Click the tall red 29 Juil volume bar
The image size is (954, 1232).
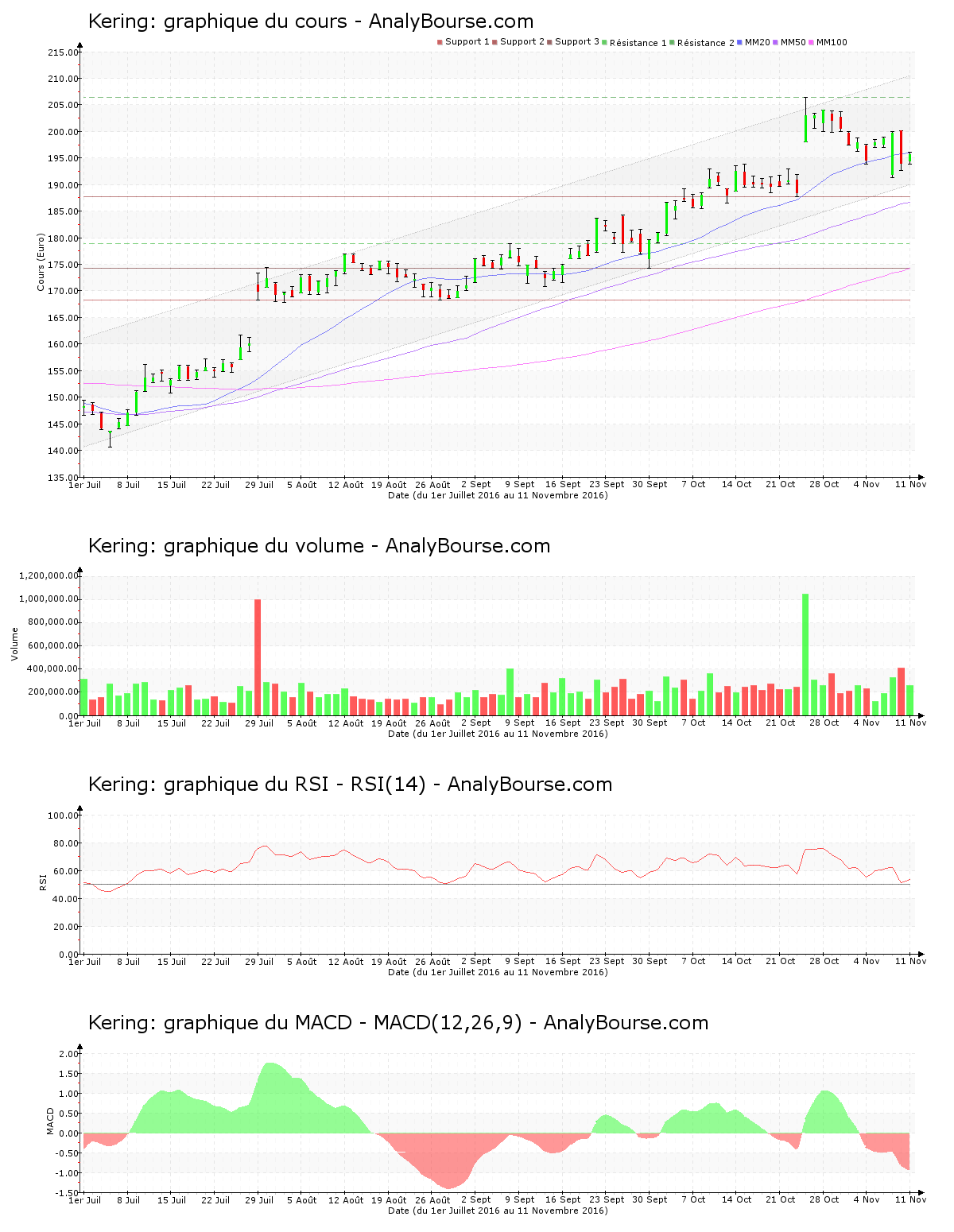[x=258, y=657]
